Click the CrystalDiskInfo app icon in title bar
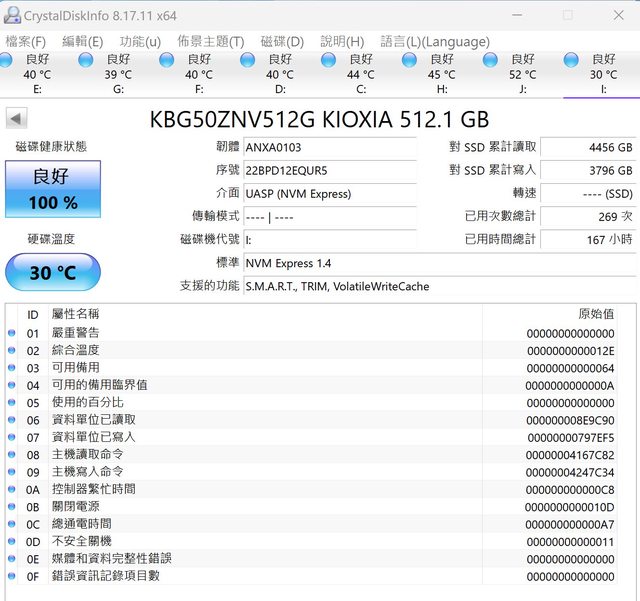 (12, 15)
